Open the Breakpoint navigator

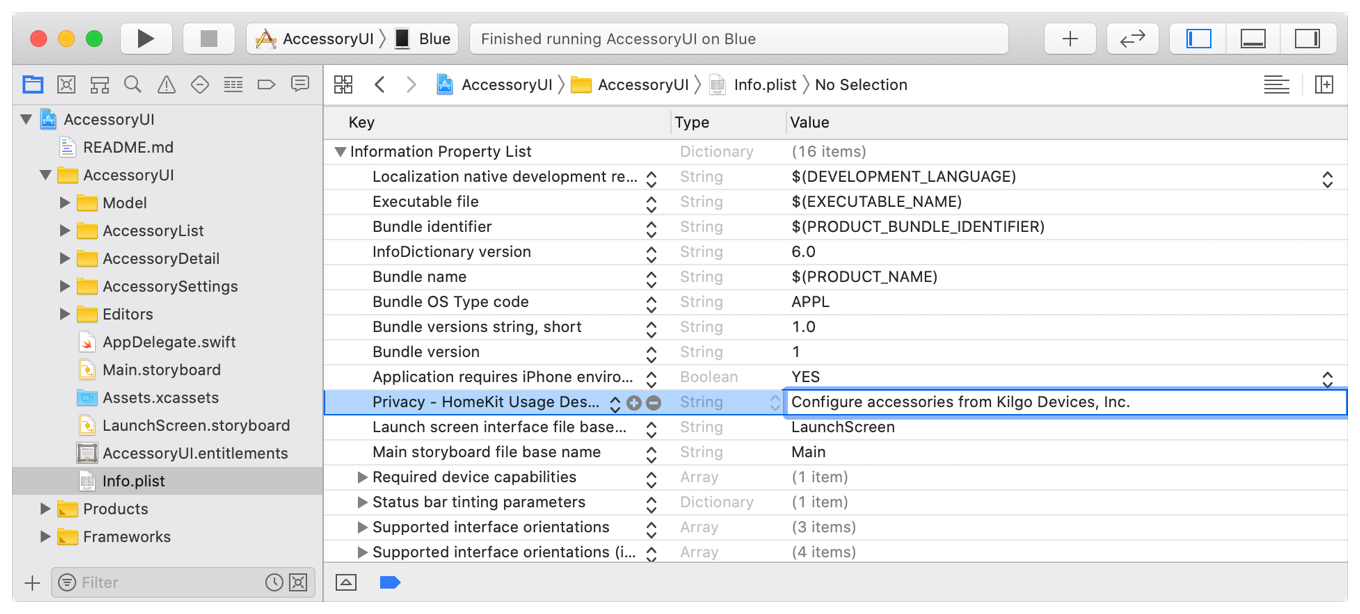(x=266, y=85)
